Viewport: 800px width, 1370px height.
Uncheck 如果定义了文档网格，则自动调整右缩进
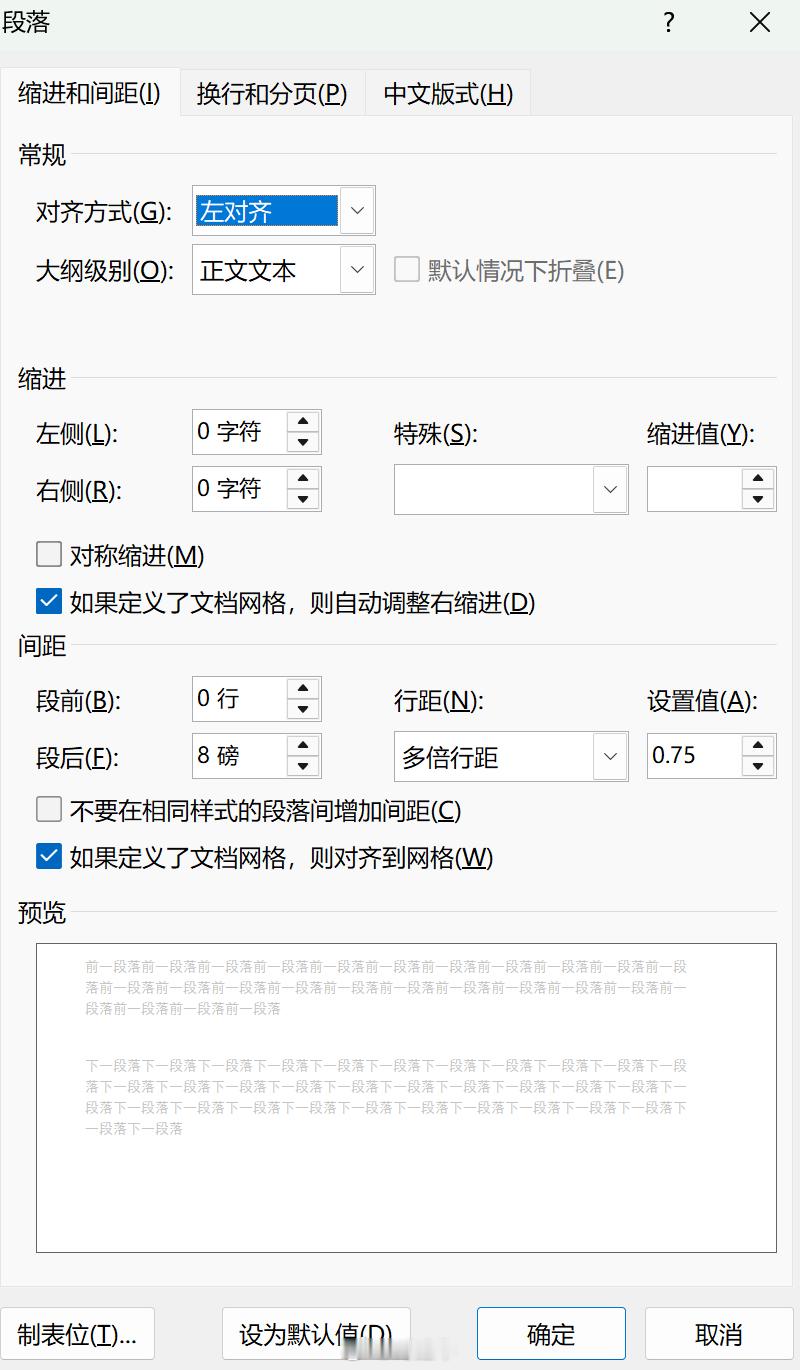coord(49,602)
